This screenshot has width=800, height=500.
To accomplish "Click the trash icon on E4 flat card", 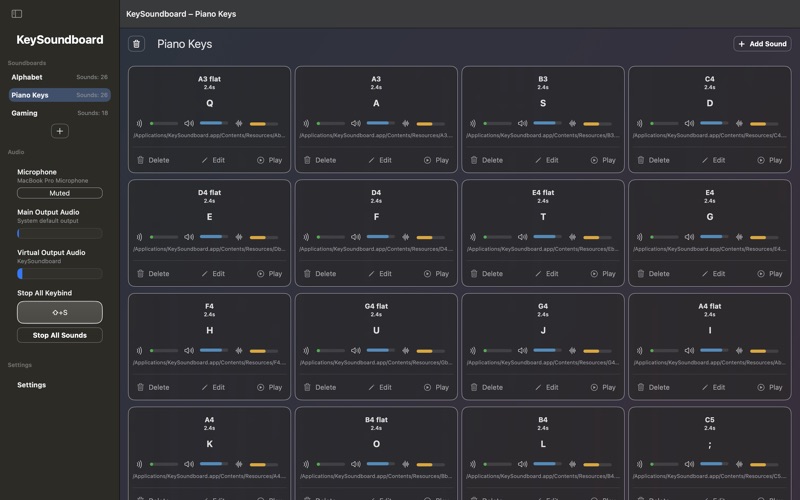I will pyautogui.click(x=474, y=274).
